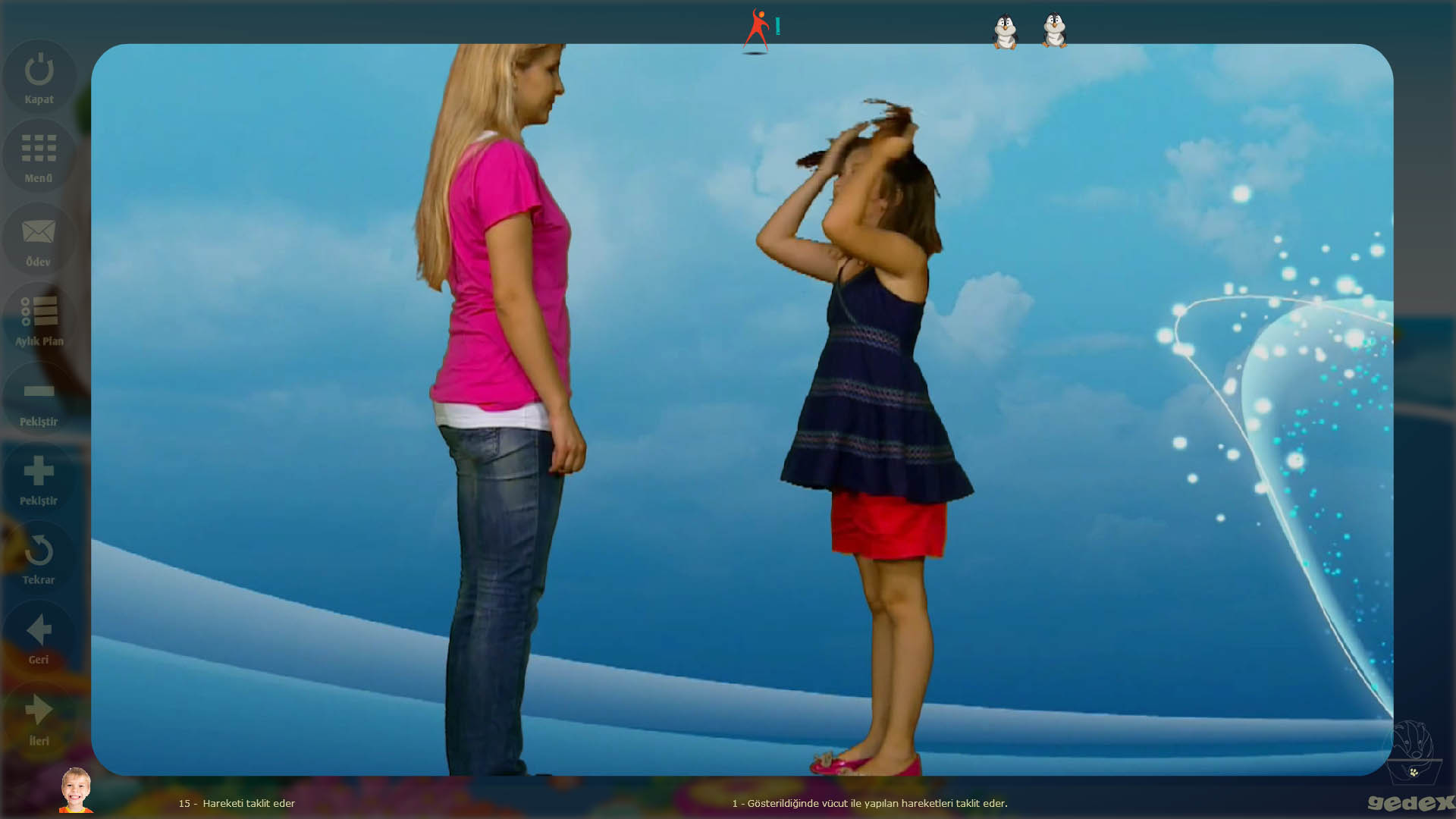The width and height of the screenshot is (1456, 819).
Task: Open Ödev envelope icon
Action: coord(39,232)
